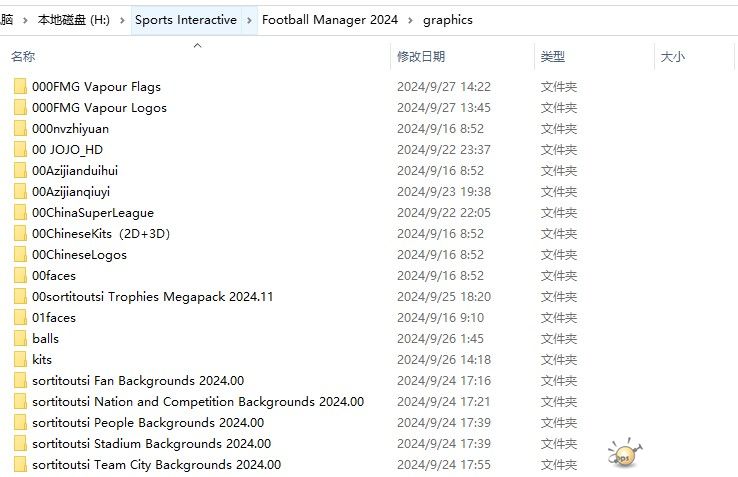Select the 000FMG Vapour Logos folder icon
738x477 pixels.
(20, 108)
